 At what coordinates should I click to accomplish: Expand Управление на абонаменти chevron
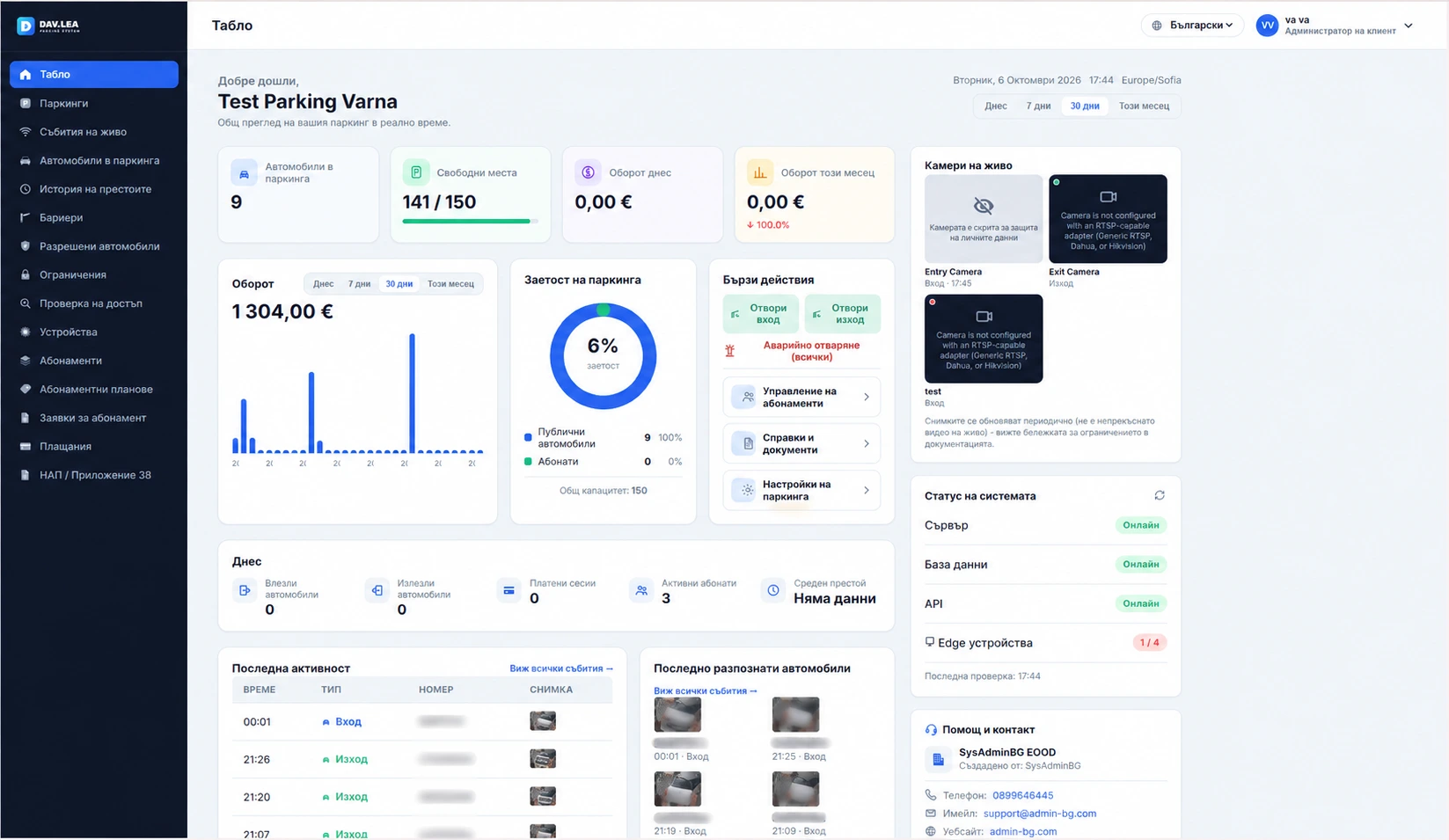click(867, 397)
